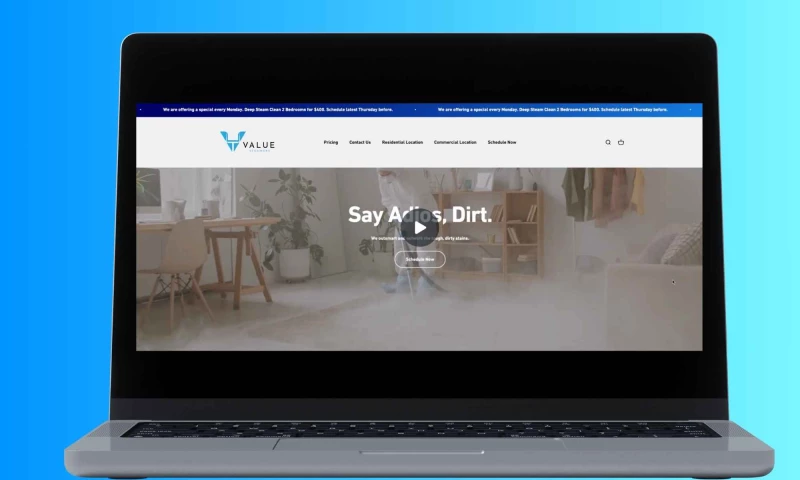Open the Contact Us menu item

coord(360,142)
